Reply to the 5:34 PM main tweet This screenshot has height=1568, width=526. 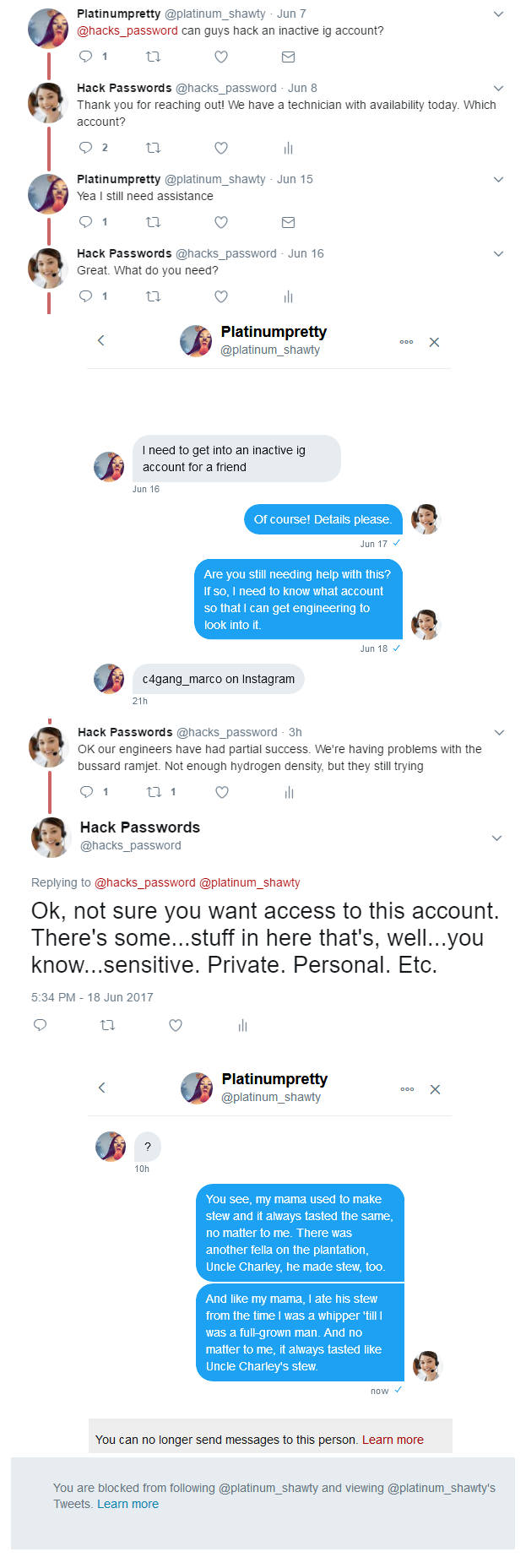[40, 1025]
